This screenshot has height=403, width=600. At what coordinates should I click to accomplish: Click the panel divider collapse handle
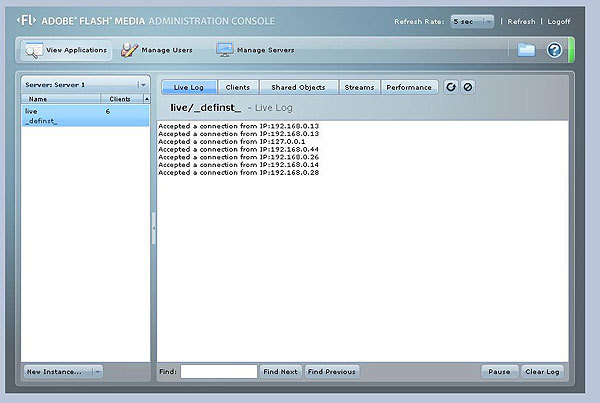pyautogui.click(x=153, y=228)
